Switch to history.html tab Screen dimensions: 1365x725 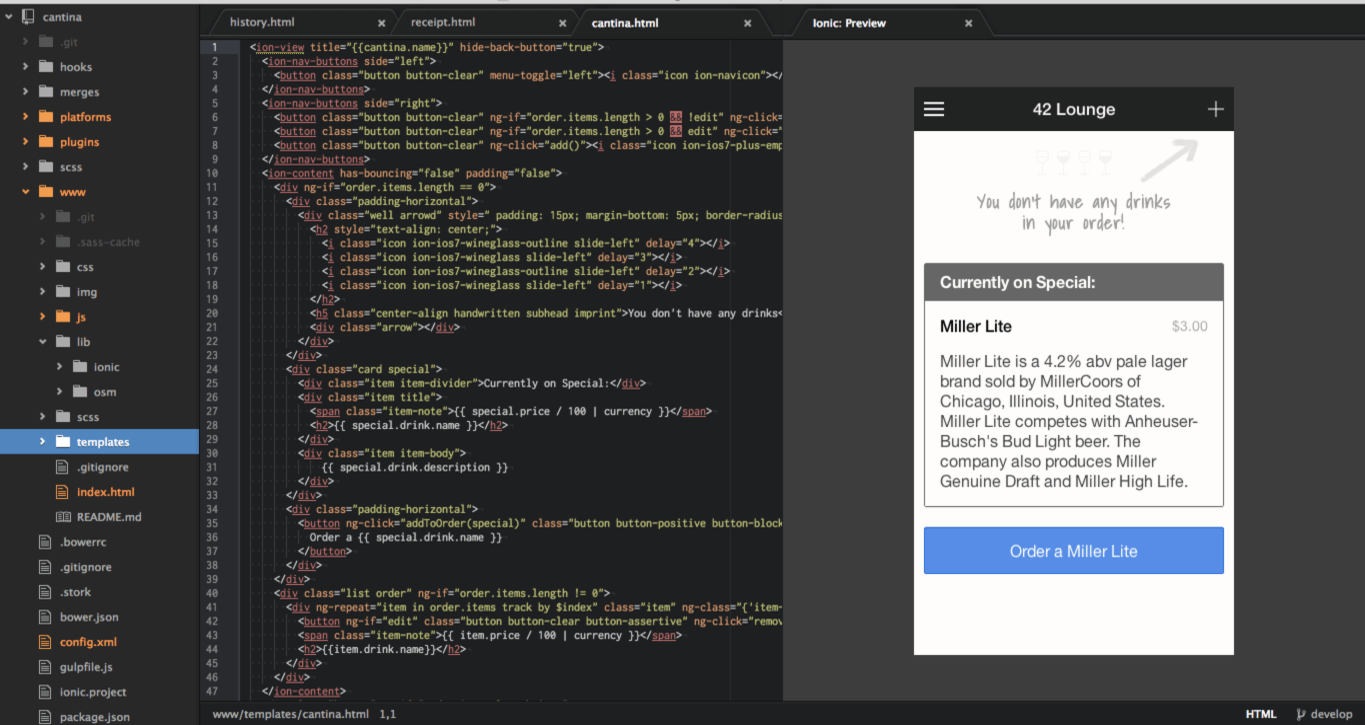[x=262, y=22]
